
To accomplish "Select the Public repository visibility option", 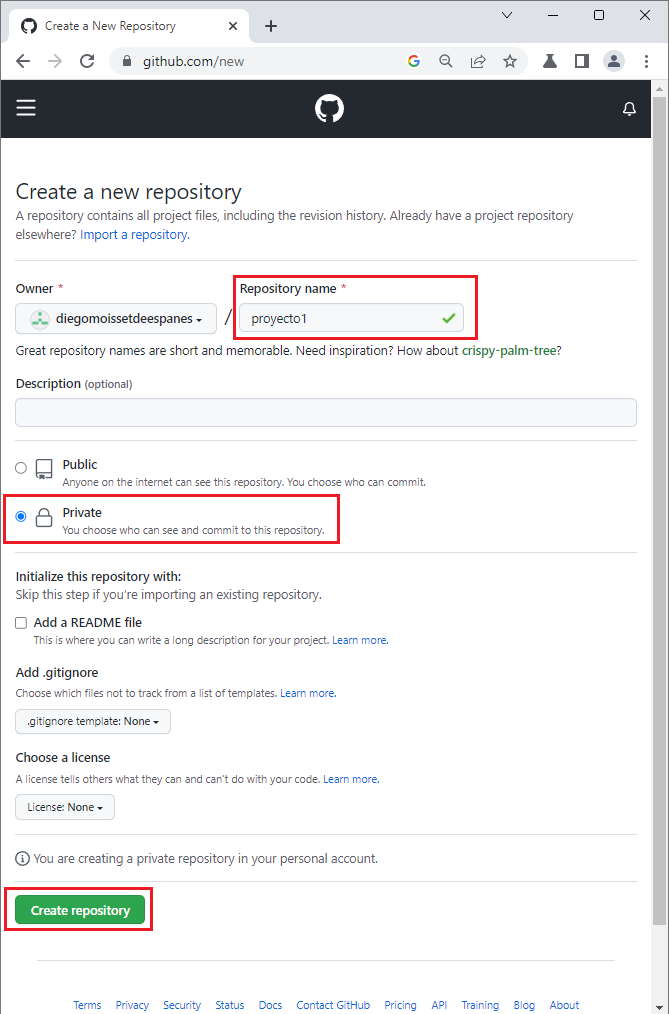I will [x=20, y=466].
